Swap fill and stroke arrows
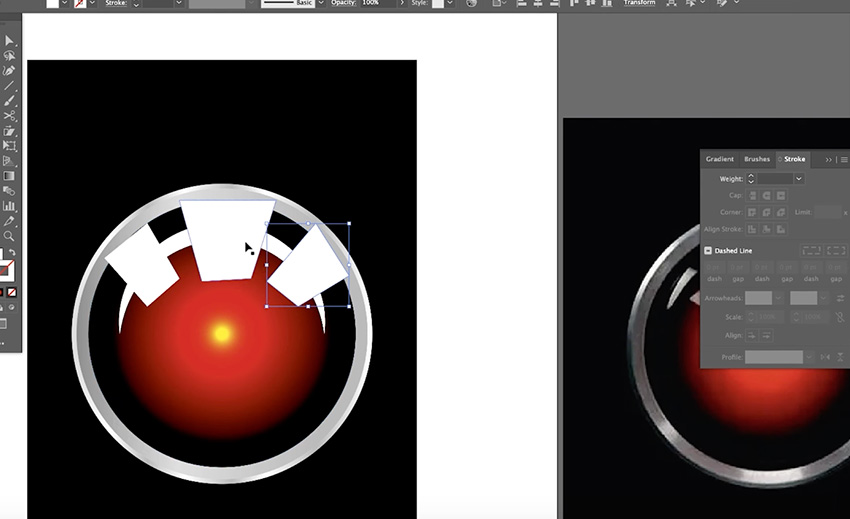The image size is (850, 519). 12,253
